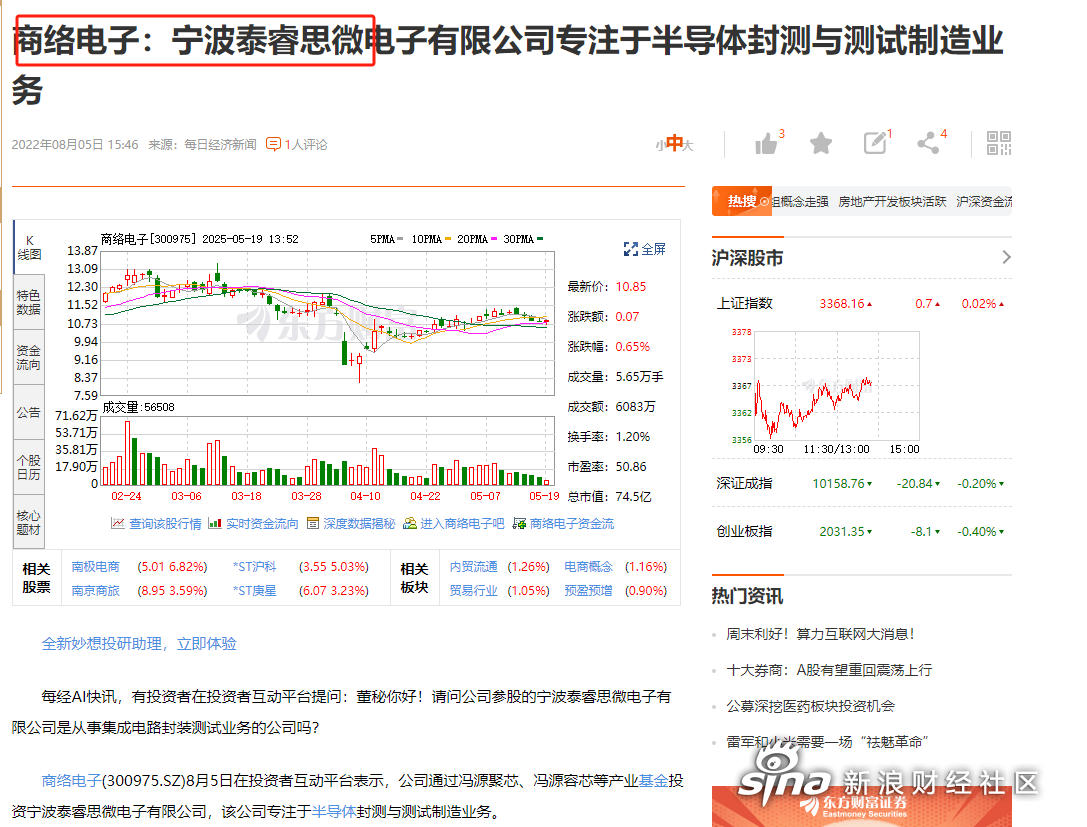Open 上证指数 index link
The height and width of the screenshot is (827, 1087).
[745, 304]
